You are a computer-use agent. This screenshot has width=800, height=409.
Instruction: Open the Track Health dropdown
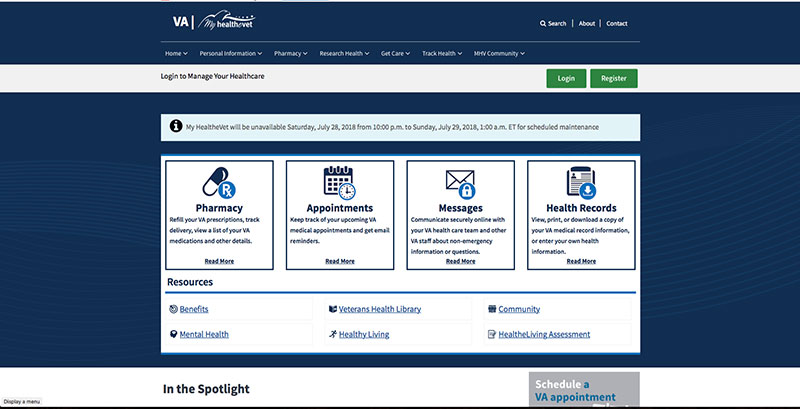tap(442, 54)
